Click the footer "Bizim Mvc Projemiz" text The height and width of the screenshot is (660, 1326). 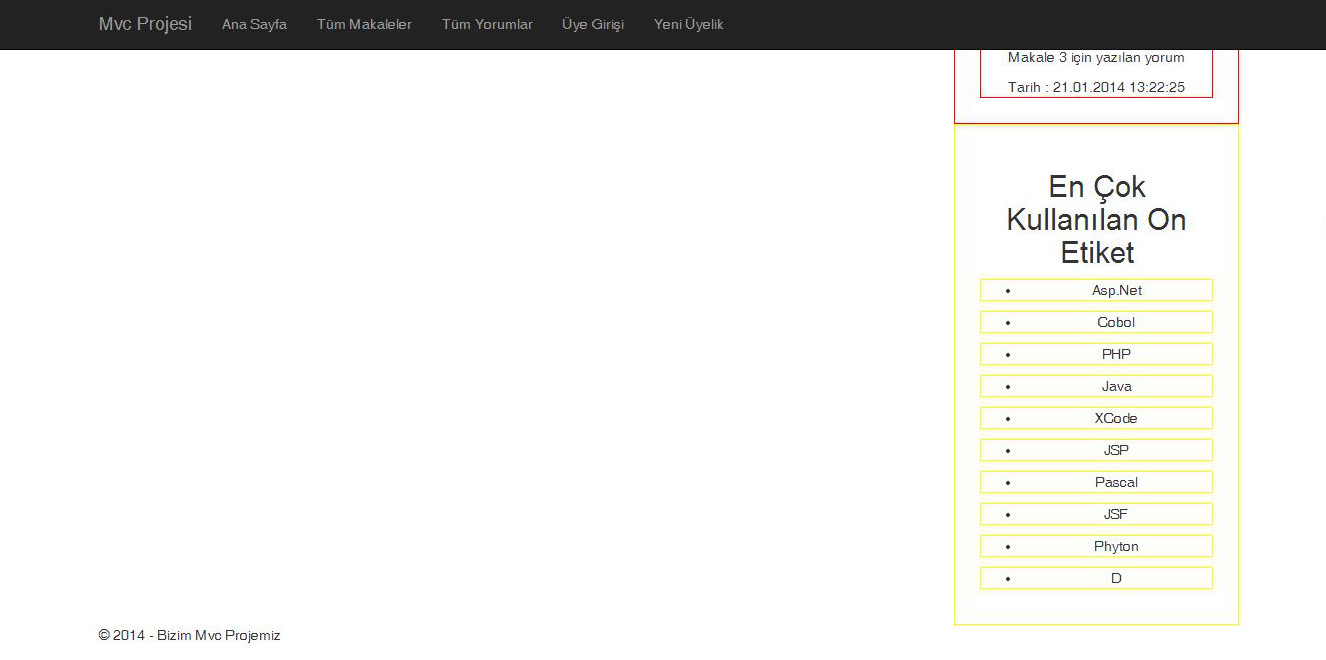coord(218,635)
